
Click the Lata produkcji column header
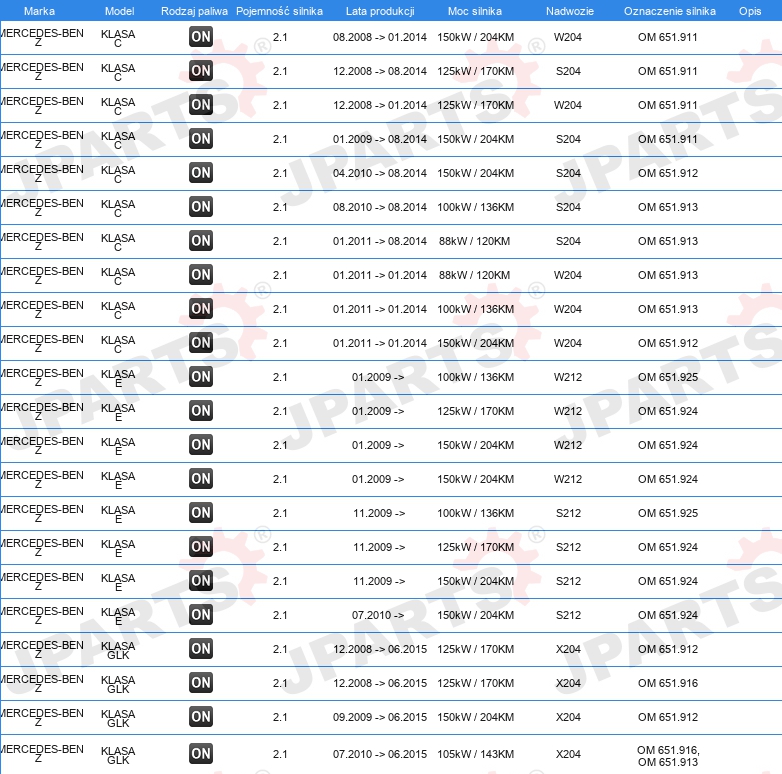[x=380, y=11]
